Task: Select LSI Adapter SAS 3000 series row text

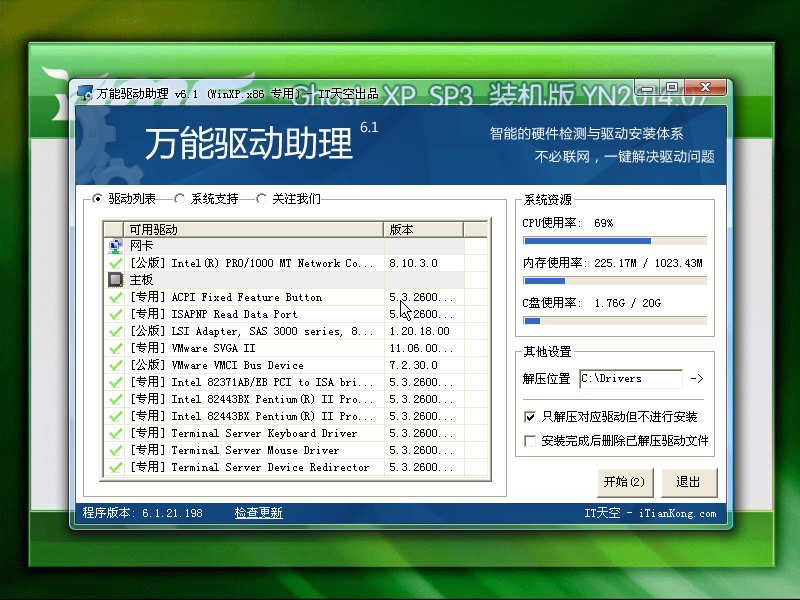Action: pyautogui.click(x=252, y=331)
